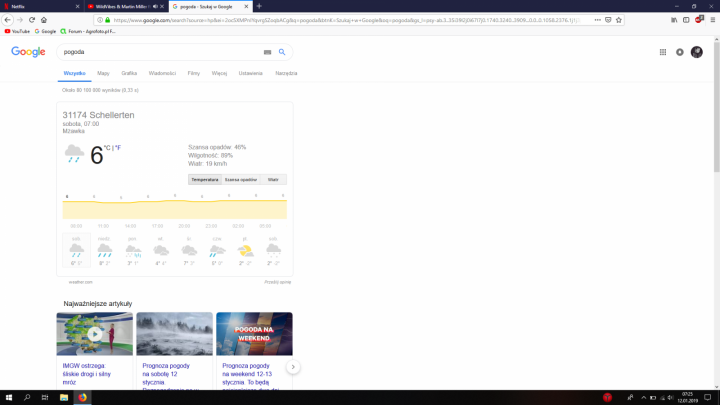The height and width of the screenshot is (405, 720).
Task: Open File Explorer from the taskbar
Action: pos(64,398)
